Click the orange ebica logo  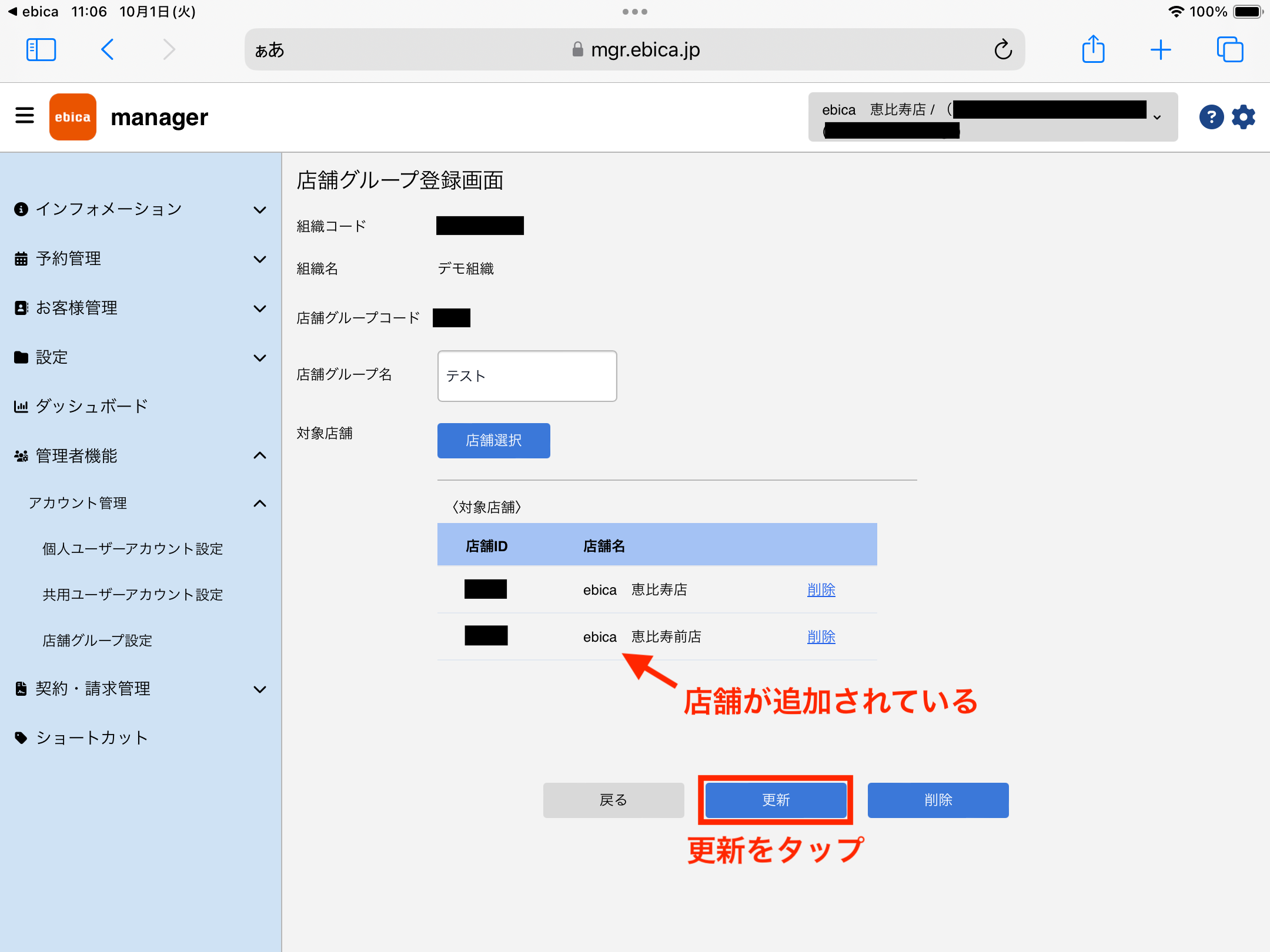click(x=73, y=117)
